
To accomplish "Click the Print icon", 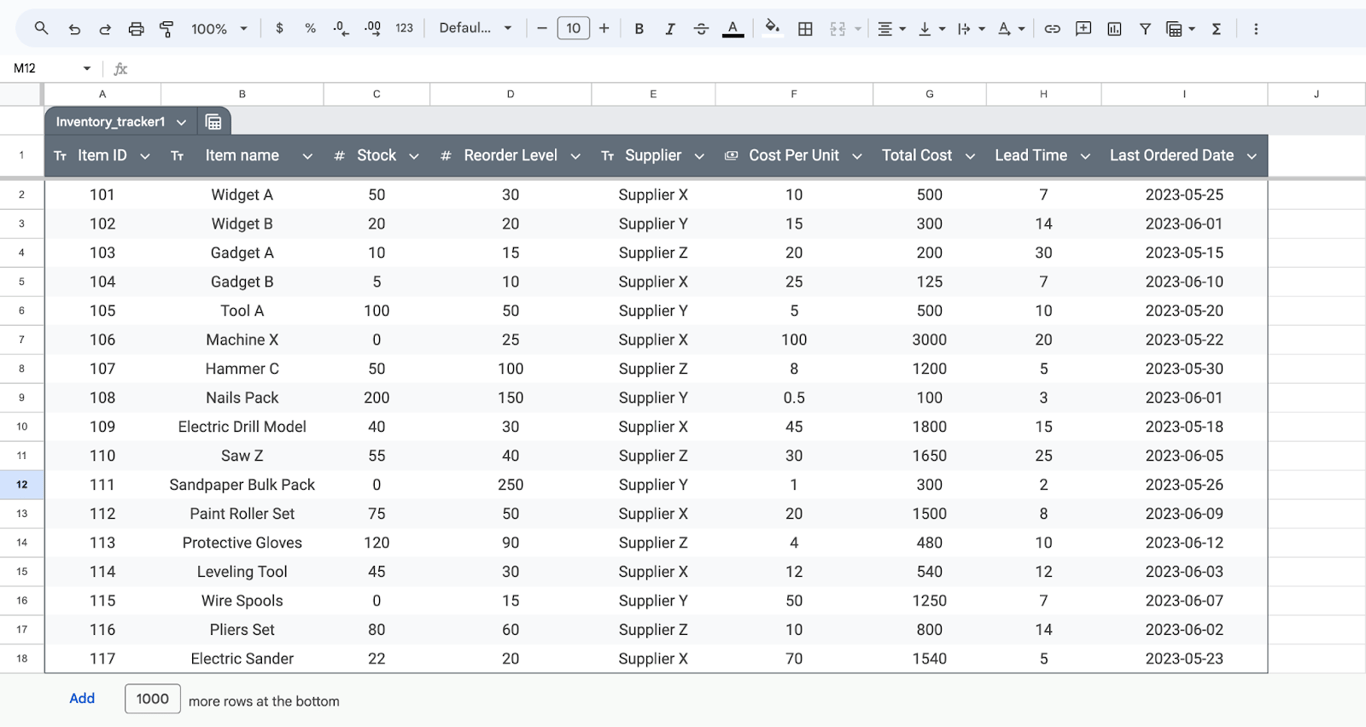I will (136, 29).
